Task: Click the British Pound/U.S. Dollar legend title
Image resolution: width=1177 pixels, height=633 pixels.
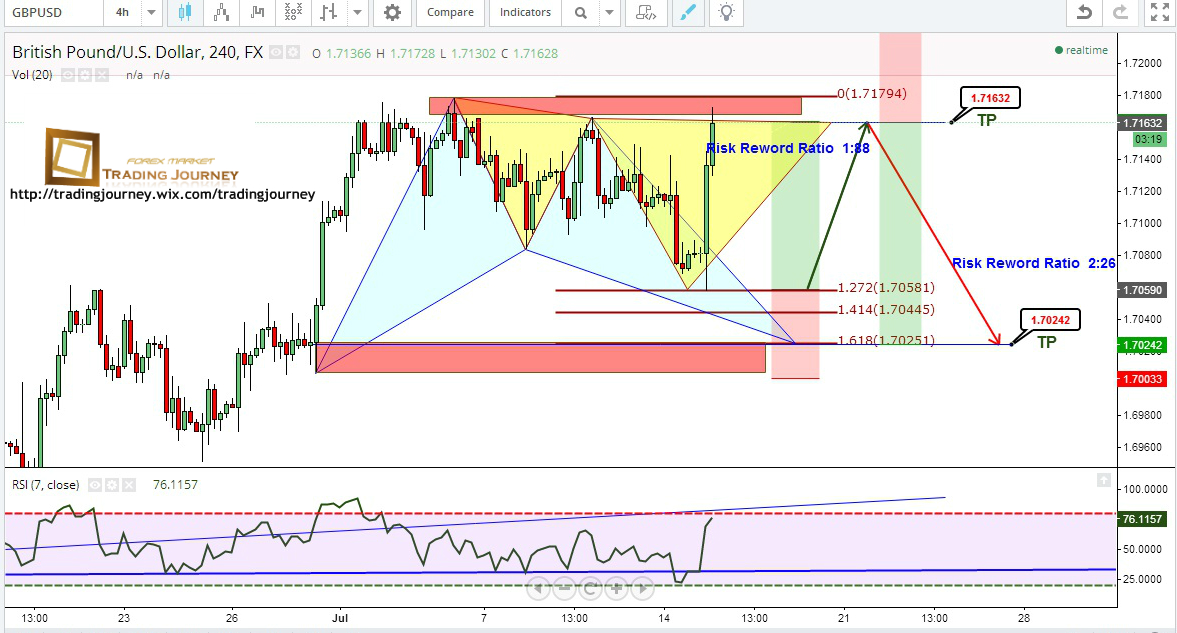Action: 137,52
